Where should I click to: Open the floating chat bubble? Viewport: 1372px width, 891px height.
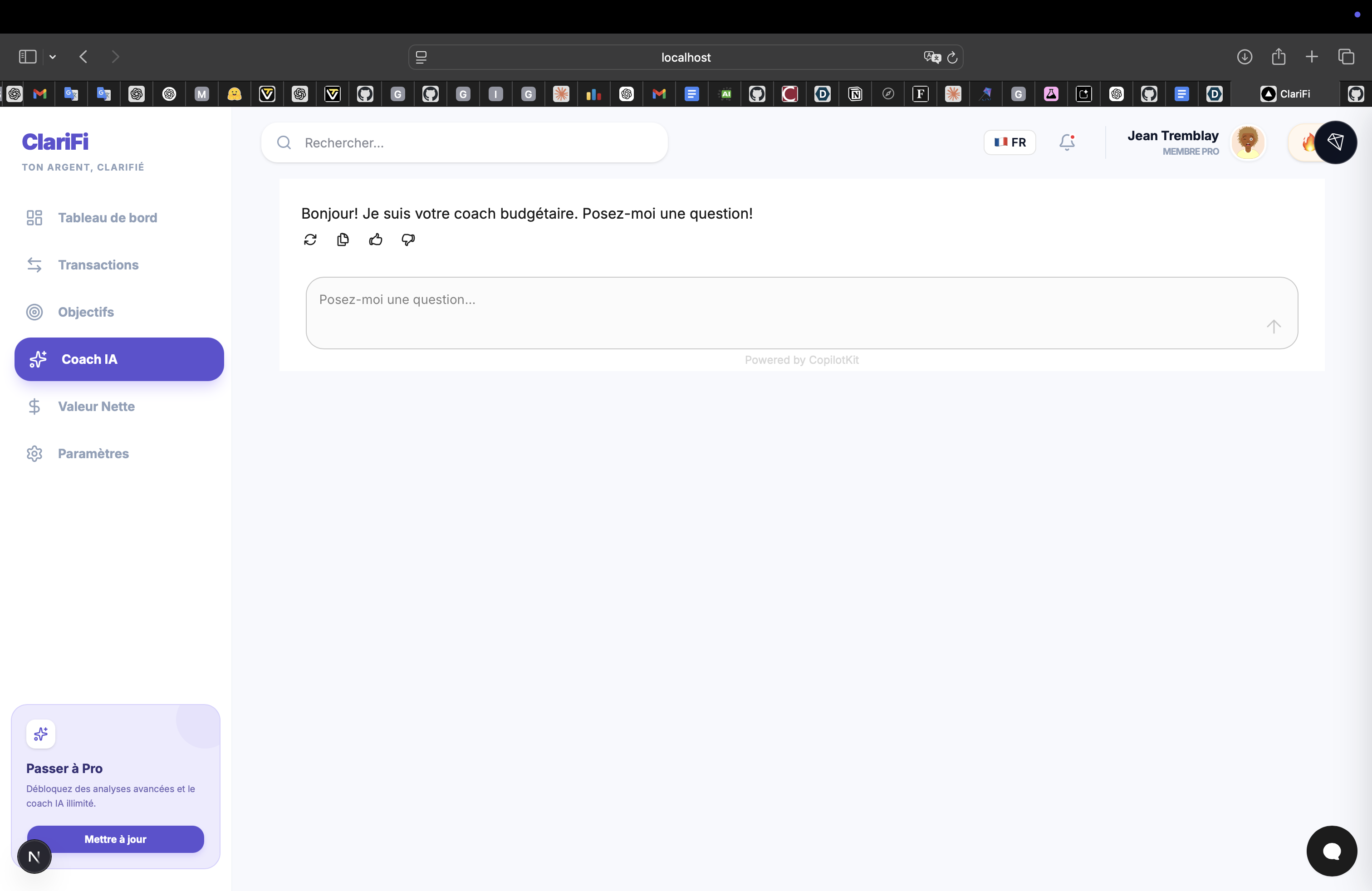(1331, 851)
